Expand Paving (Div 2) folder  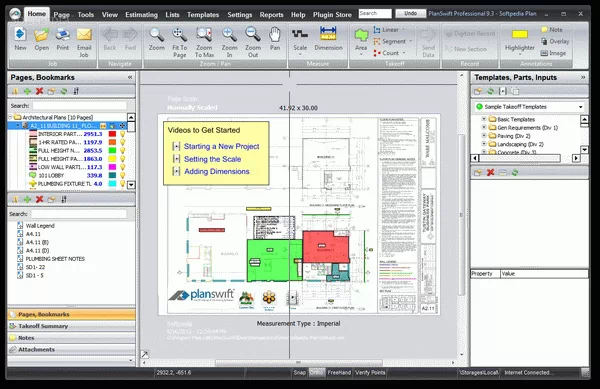(x=484, y=136)
